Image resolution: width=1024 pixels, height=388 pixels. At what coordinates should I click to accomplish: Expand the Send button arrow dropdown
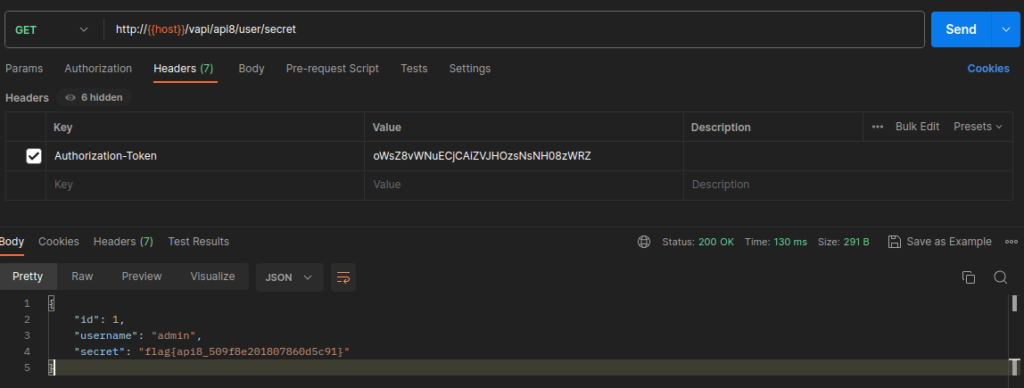coord(1005,29)
